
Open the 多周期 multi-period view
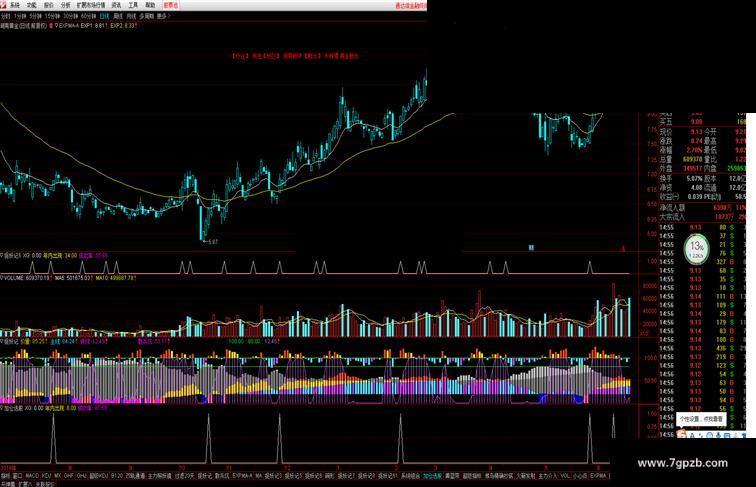pos(146,16)
